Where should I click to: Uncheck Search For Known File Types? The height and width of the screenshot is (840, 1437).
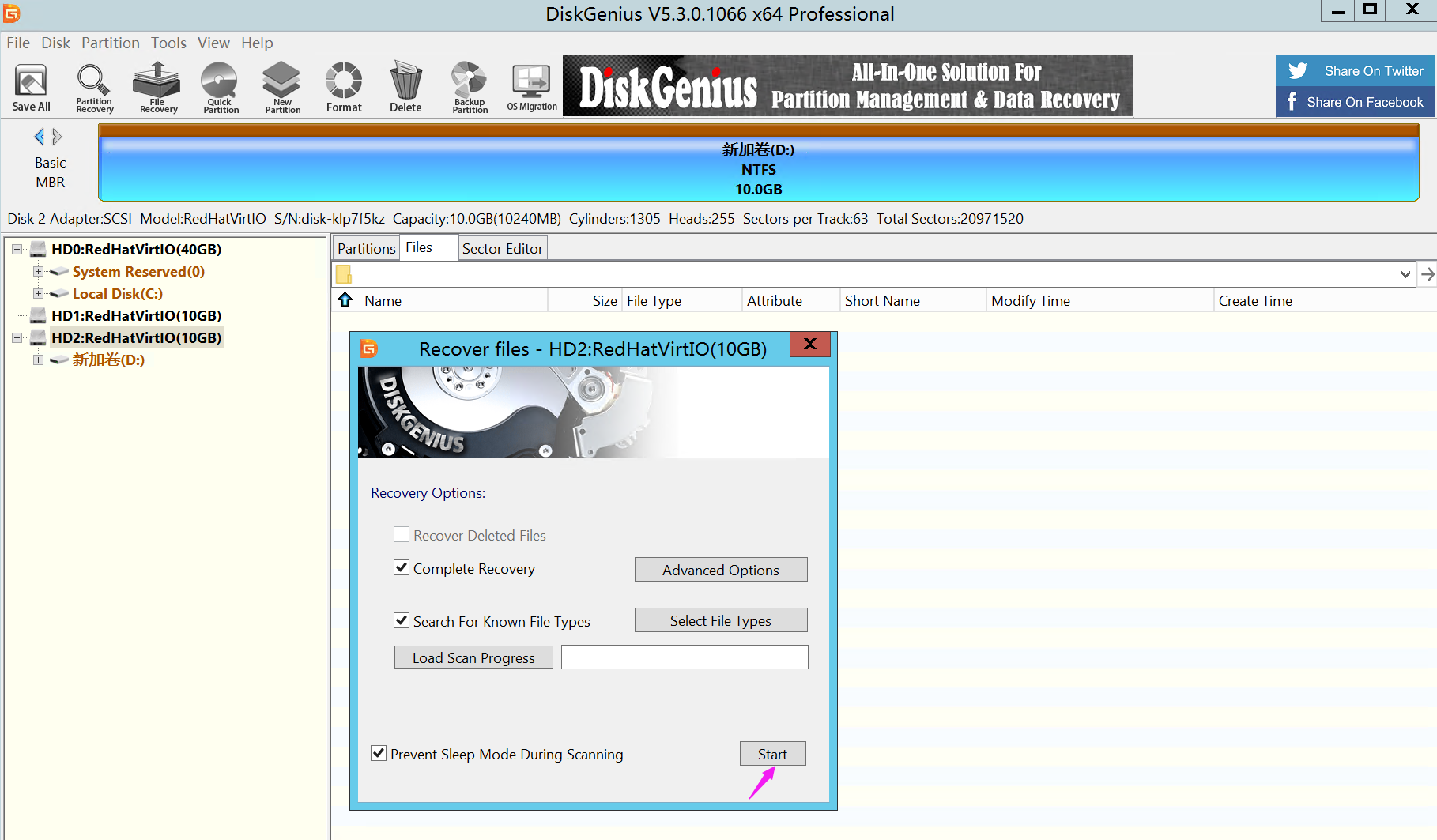click(x=402, y=621)
